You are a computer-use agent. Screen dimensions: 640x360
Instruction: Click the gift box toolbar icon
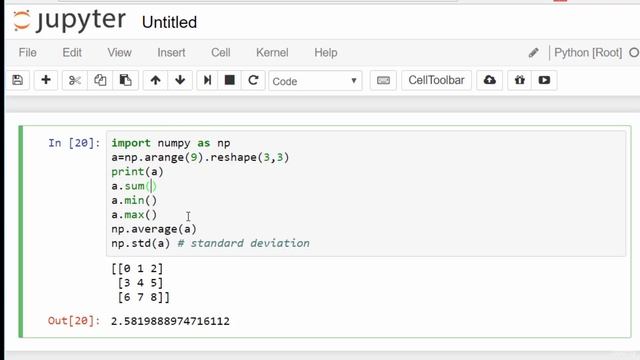(520, 80)
